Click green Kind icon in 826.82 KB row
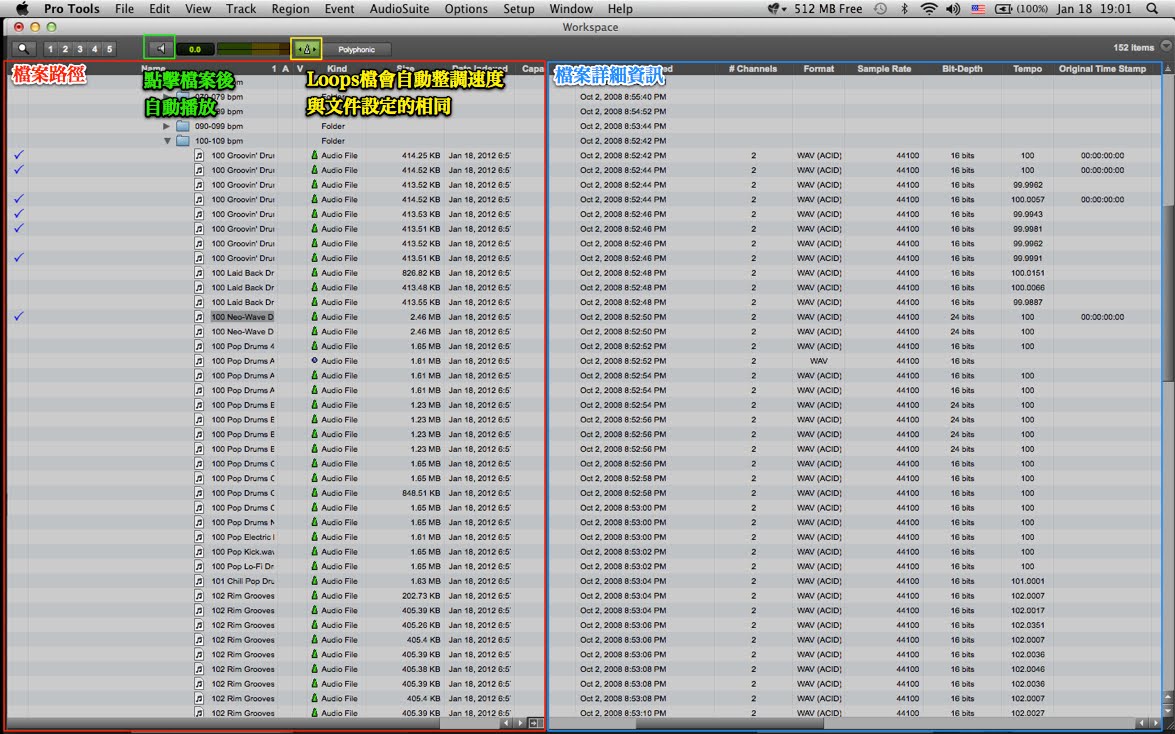The height and width of the screenshot is (734, 1175). (315, 273)
